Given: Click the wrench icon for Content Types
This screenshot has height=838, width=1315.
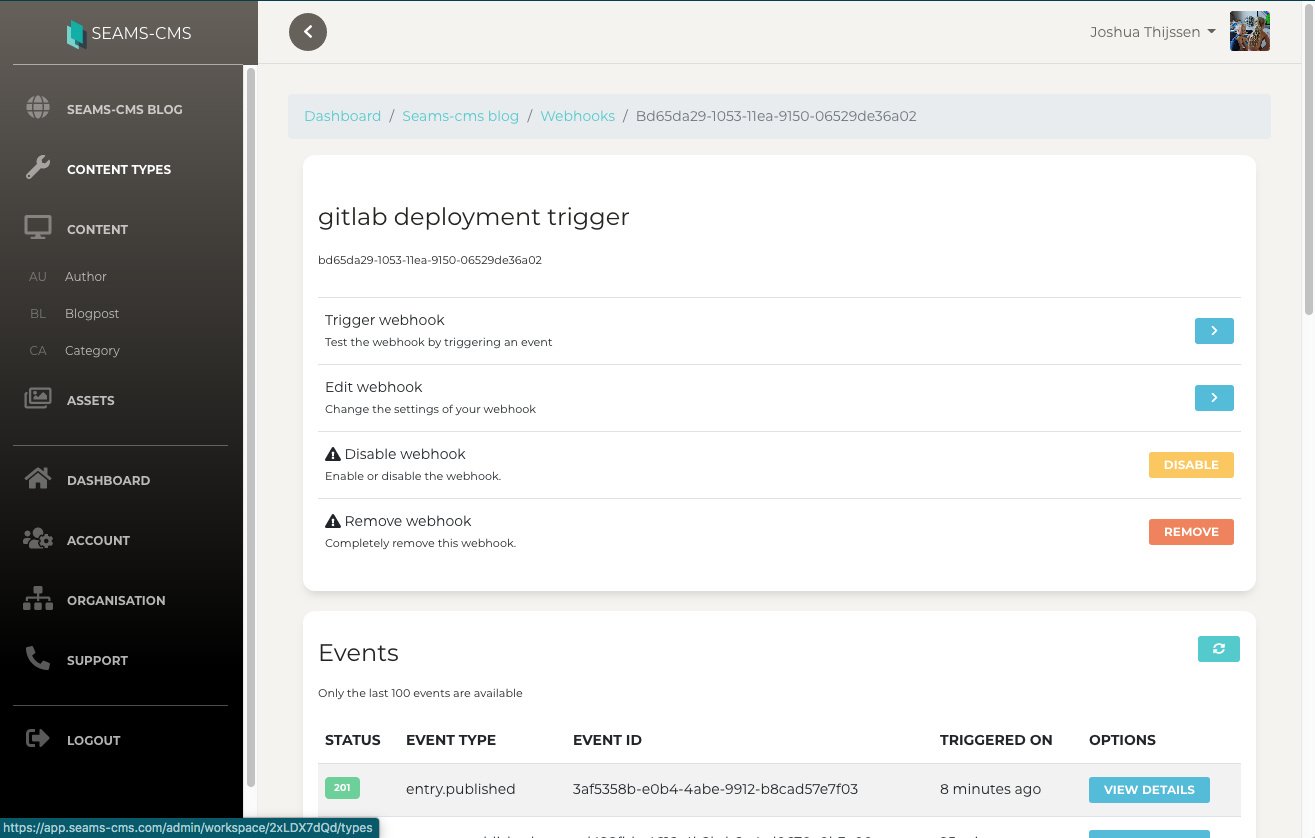Looking at the screenshot, I should click(x=38, y=168).
